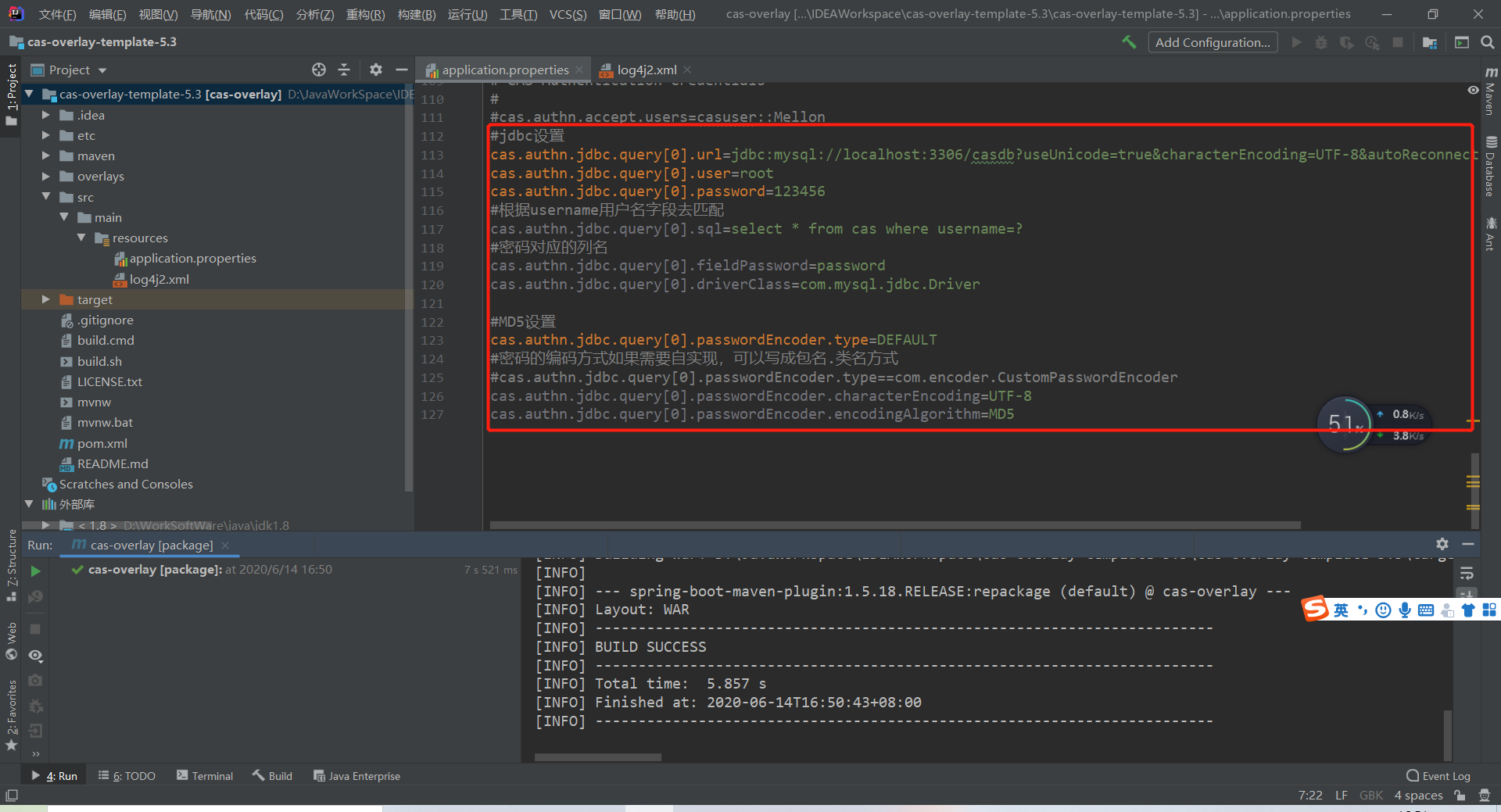
Task: Toggle Sogou Chinese/English mode button
Action: tap(1341, 610)
